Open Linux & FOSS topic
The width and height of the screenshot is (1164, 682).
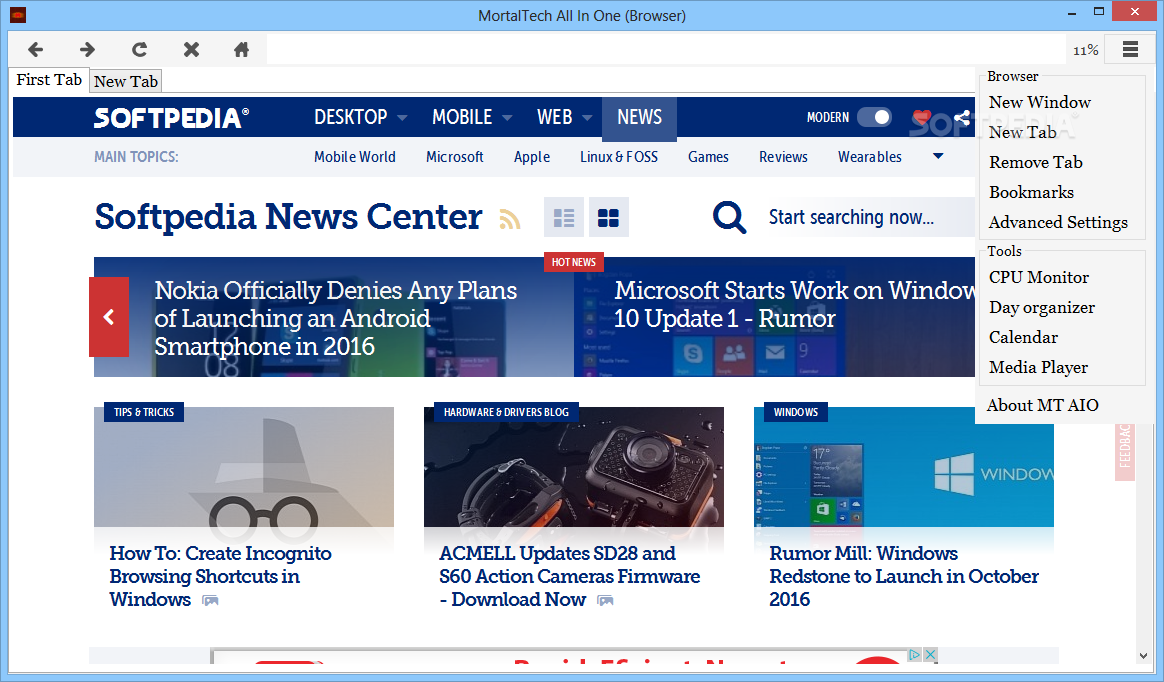coord(618,157)
